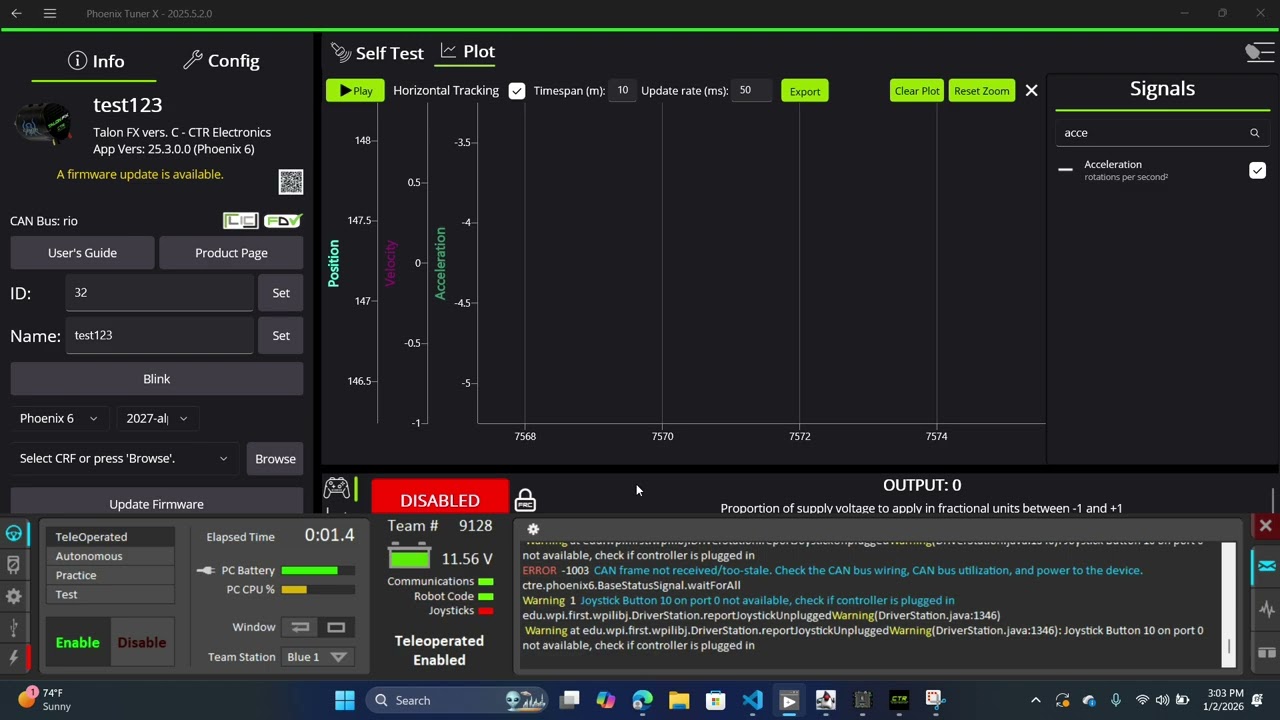1280x720 pixels.
Task: Show the Messages envelope tab in Driver Station
Action: click(1266, 566)
